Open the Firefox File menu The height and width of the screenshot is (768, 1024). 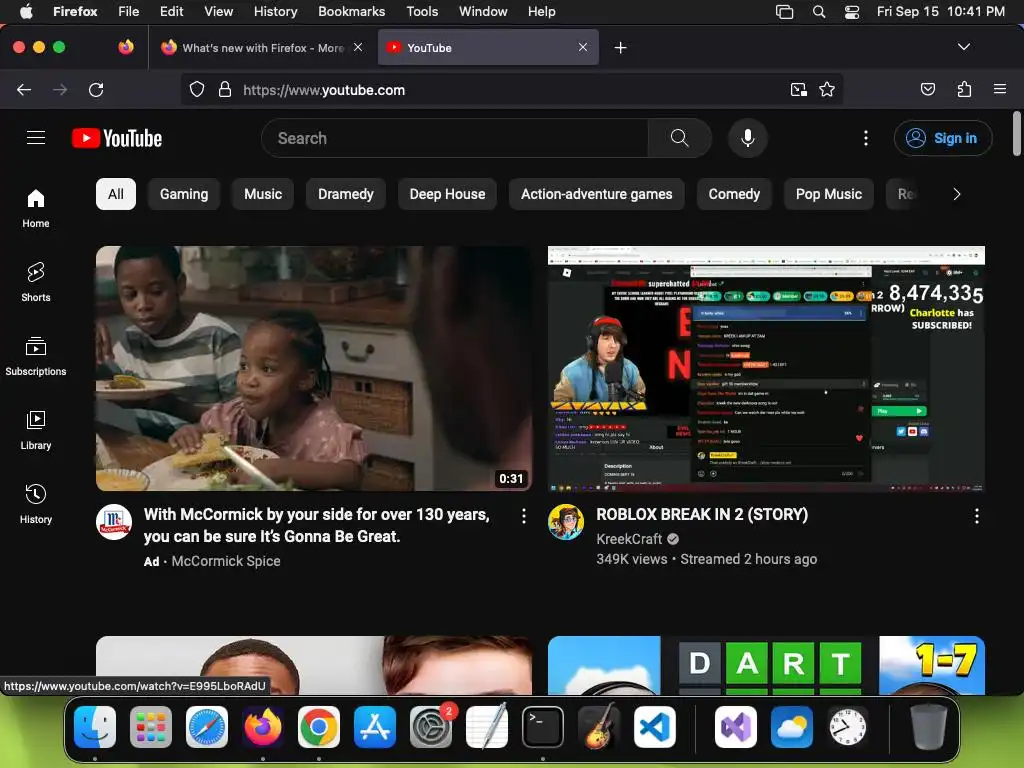pyautogui.click(x=128, y=12)
